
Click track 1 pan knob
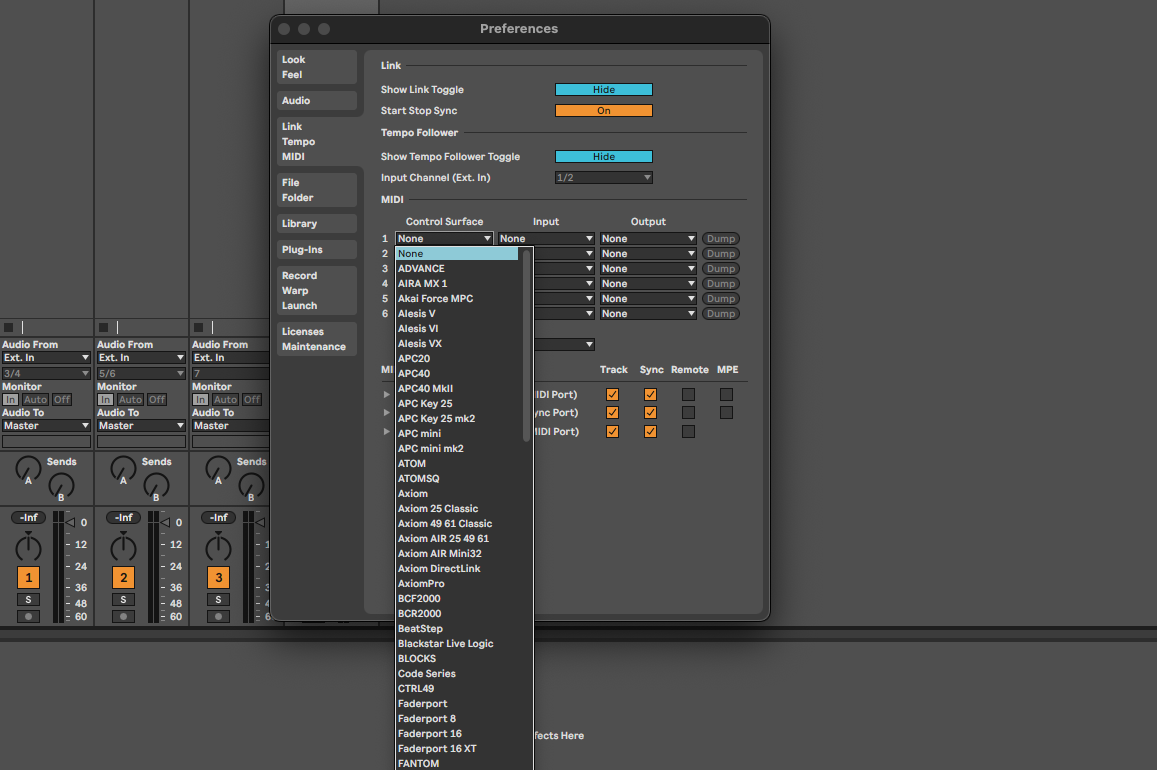28,548
